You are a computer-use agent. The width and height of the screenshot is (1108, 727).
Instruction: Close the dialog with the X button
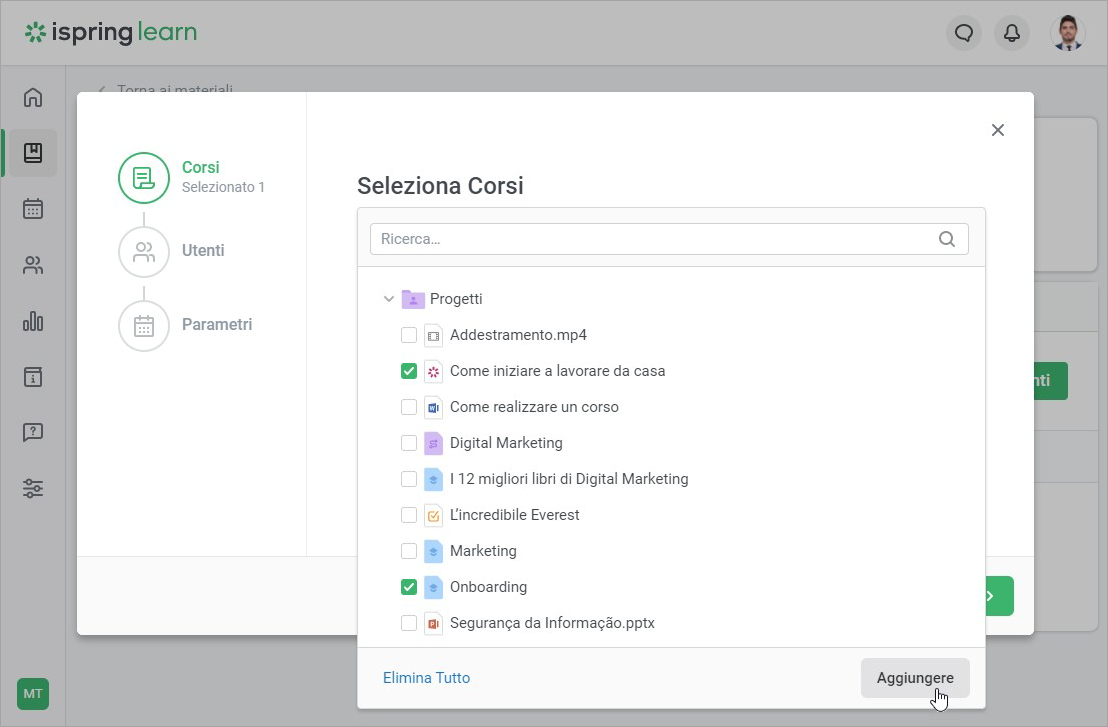(x=997, y=130)
